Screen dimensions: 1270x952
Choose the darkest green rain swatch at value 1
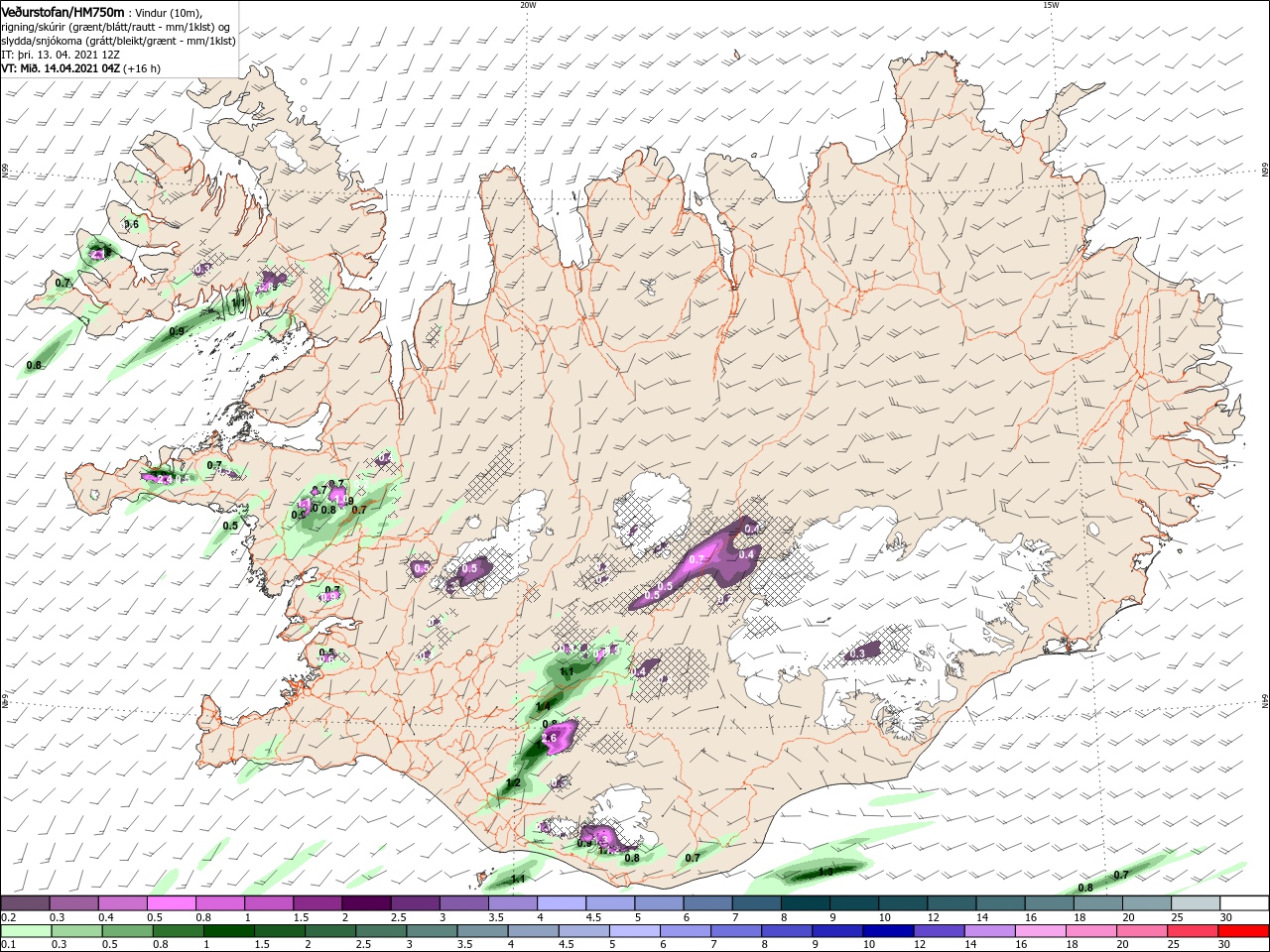tap(228, 930)
